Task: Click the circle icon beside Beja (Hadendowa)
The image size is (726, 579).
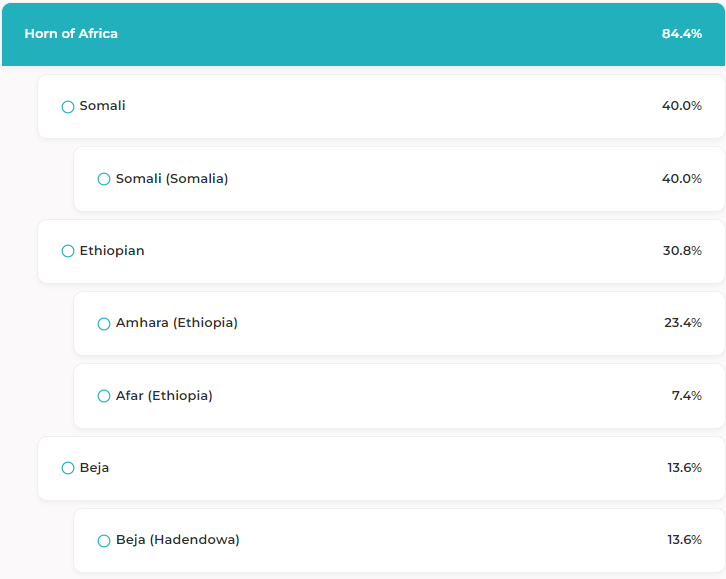Action: [104, 541]
